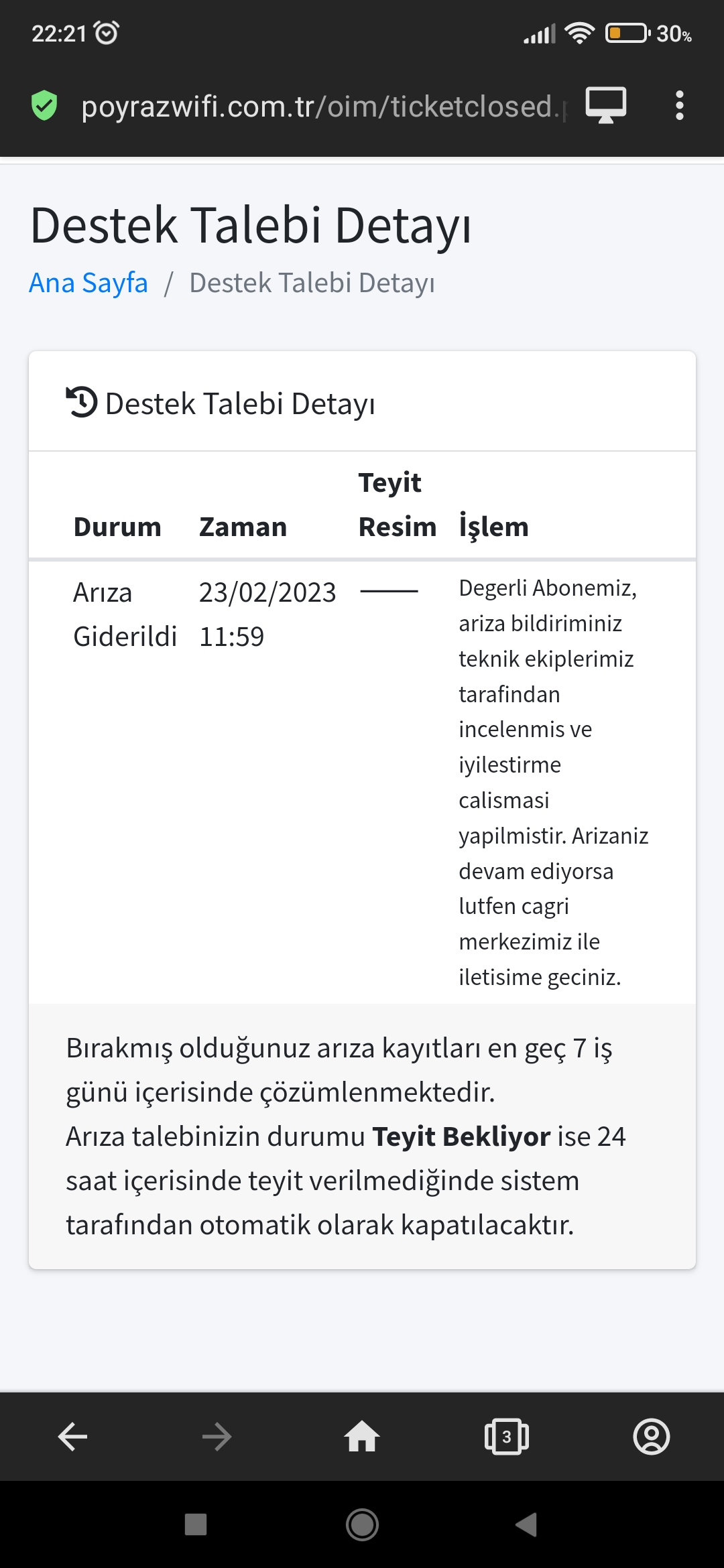Tap the green security shield icon
724x1568 pixels.
44,106
